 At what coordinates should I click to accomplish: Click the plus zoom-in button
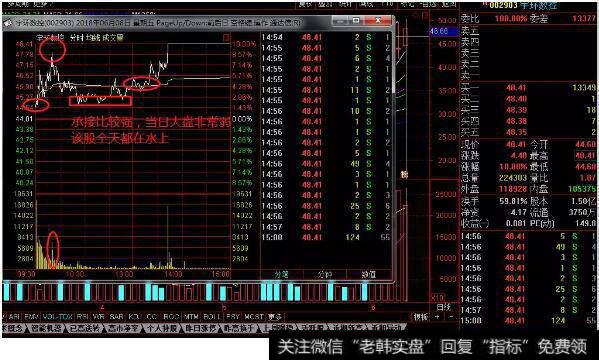437,317
